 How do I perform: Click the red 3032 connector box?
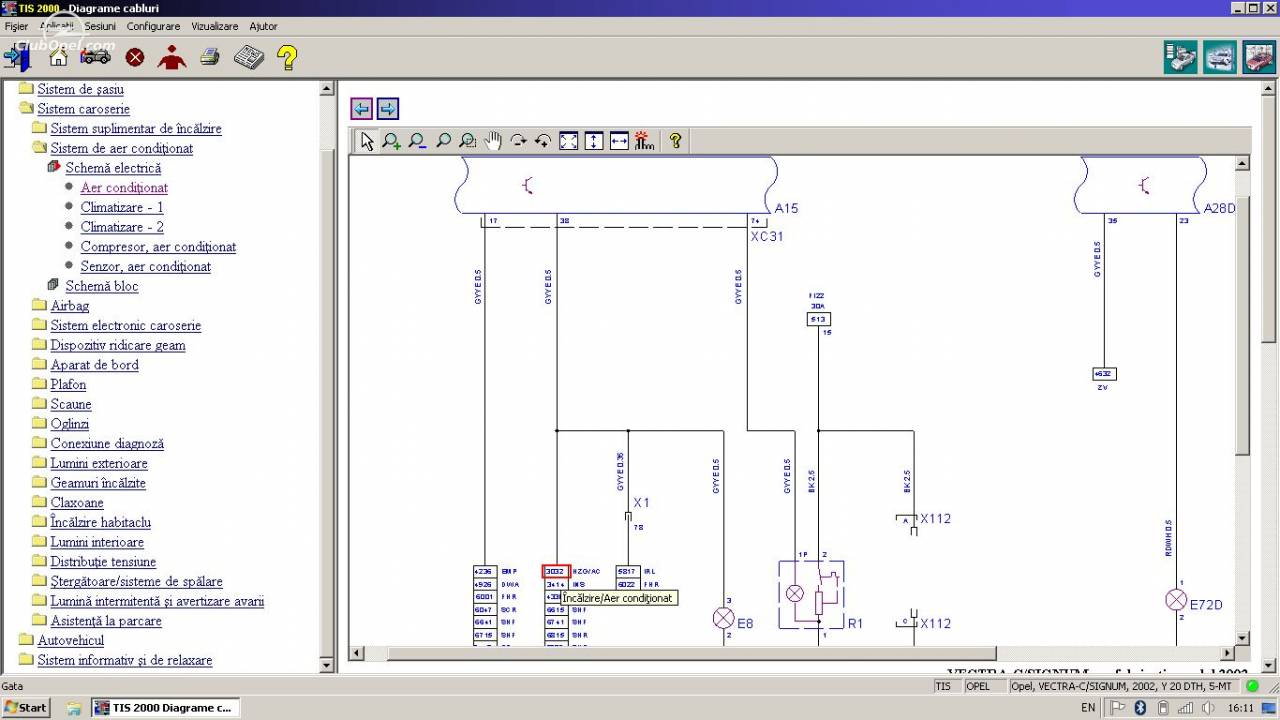tap(556, 571)
